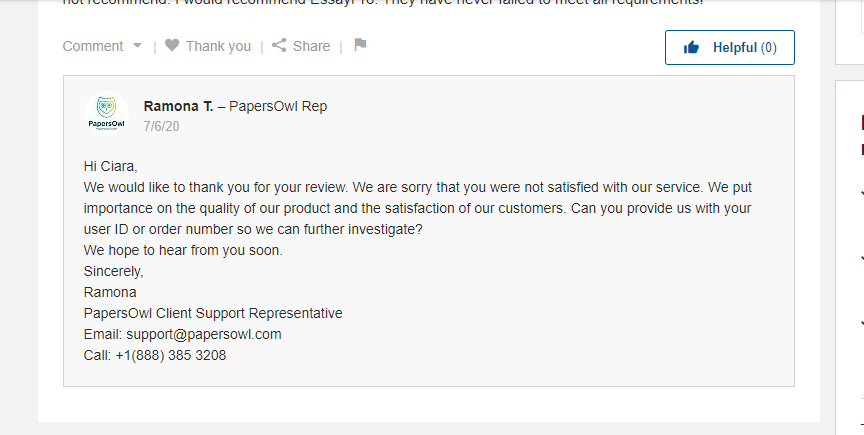Click the We hope to hear from you line
This screenshot has width=864, height=435.
point(183,250)
